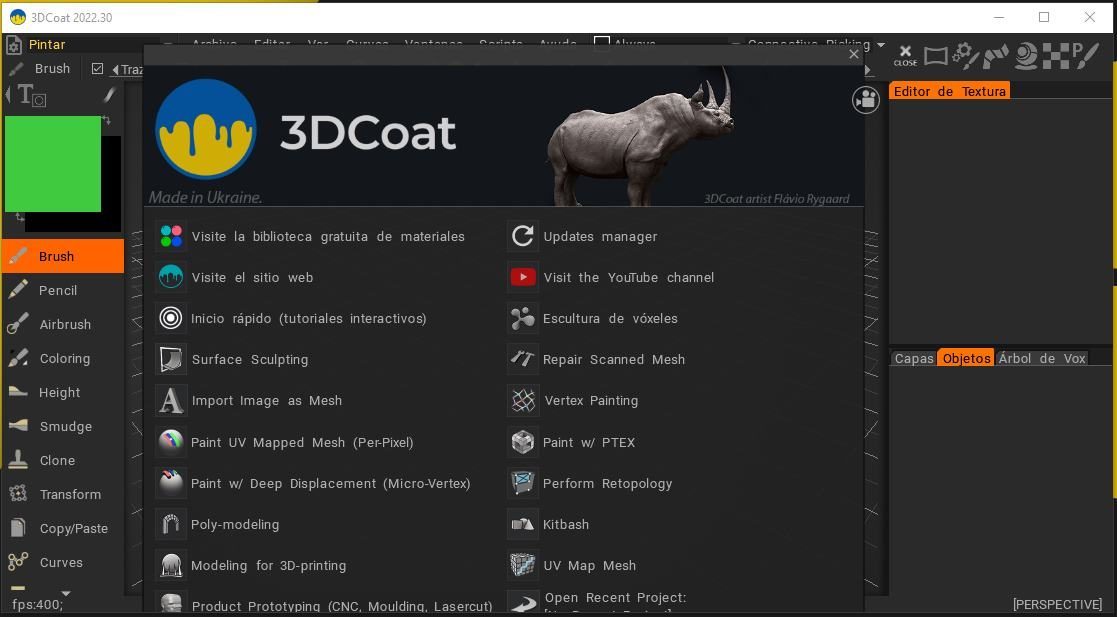The height and width of the screenshot is (617, 1117).
Task: Select the Smudge tool
Action: click(62, 426)
